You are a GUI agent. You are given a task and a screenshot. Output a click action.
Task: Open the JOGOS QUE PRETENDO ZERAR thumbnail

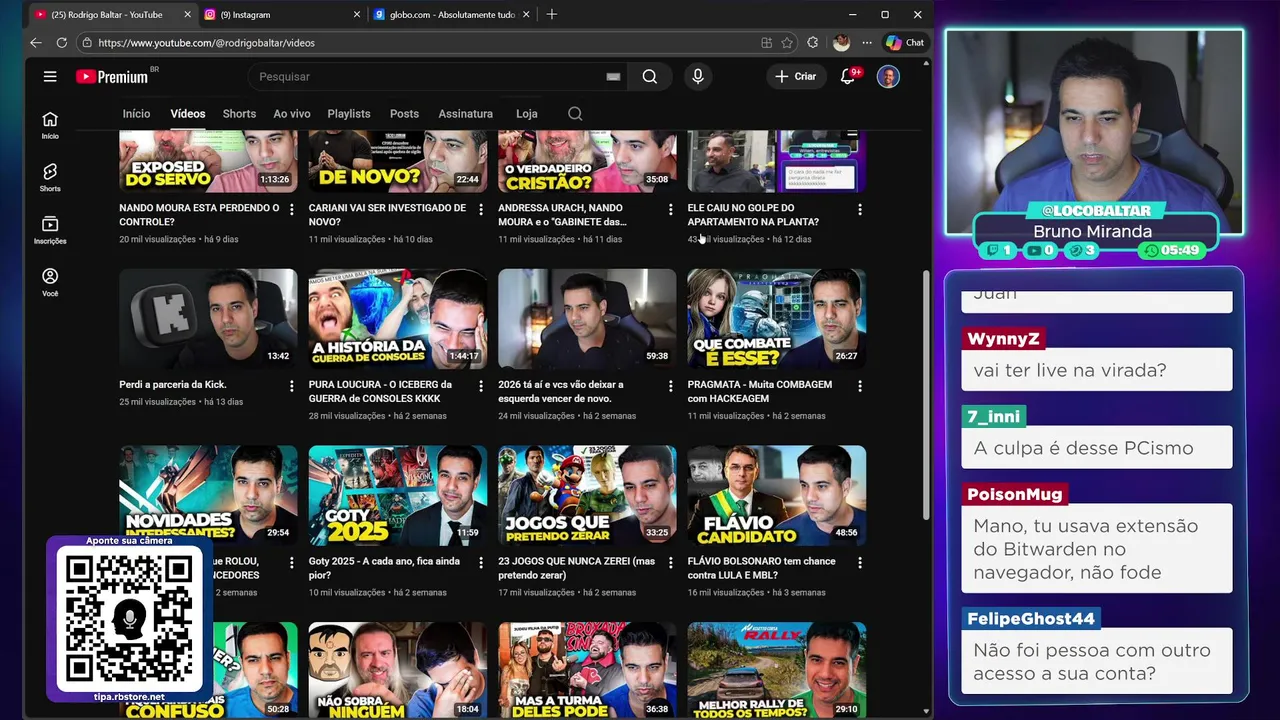click(x=587, y=495)
